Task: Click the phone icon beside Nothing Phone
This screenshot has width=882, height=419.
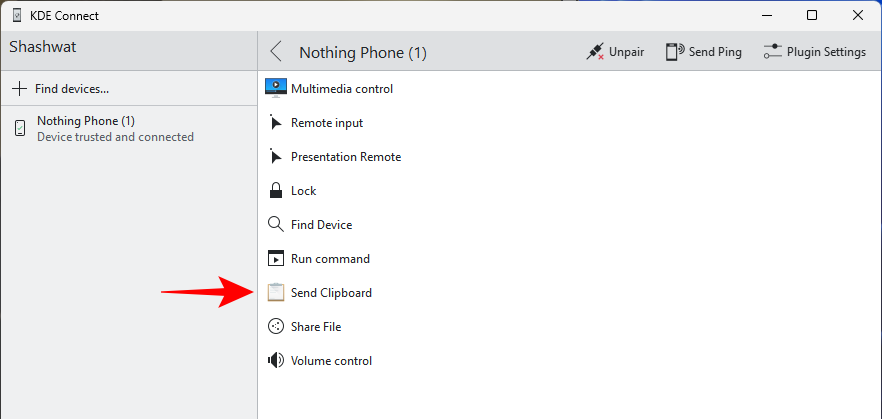Action: 20,128
